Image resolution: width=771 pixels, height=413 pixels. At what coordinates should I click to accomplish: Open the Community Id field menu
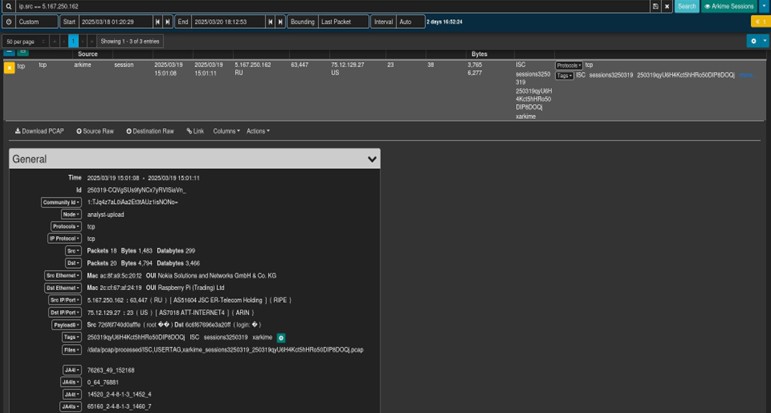tap(61, 202)
